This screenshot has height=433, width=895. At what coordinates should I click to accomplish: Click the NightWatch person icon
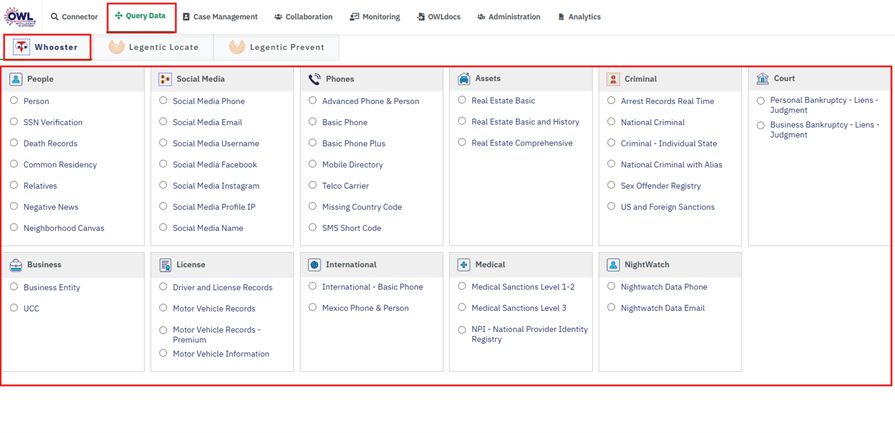click(614, 265)
